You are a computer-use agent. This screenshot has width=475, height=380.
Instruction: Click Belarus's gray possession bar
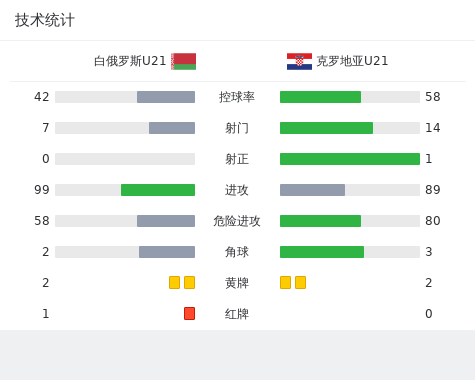coord(166,97)
